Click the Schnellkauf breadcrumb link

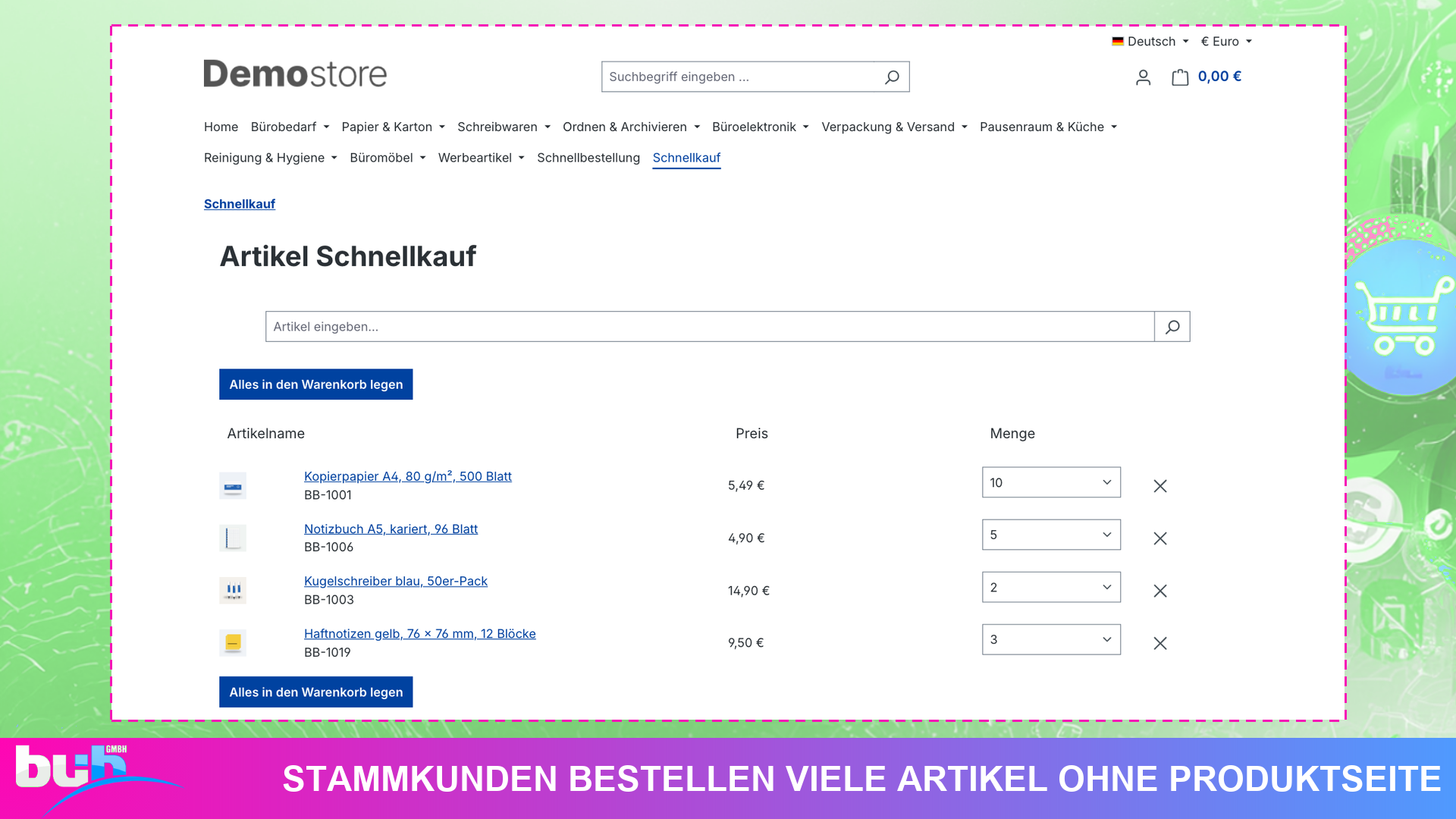pos(240,204)
